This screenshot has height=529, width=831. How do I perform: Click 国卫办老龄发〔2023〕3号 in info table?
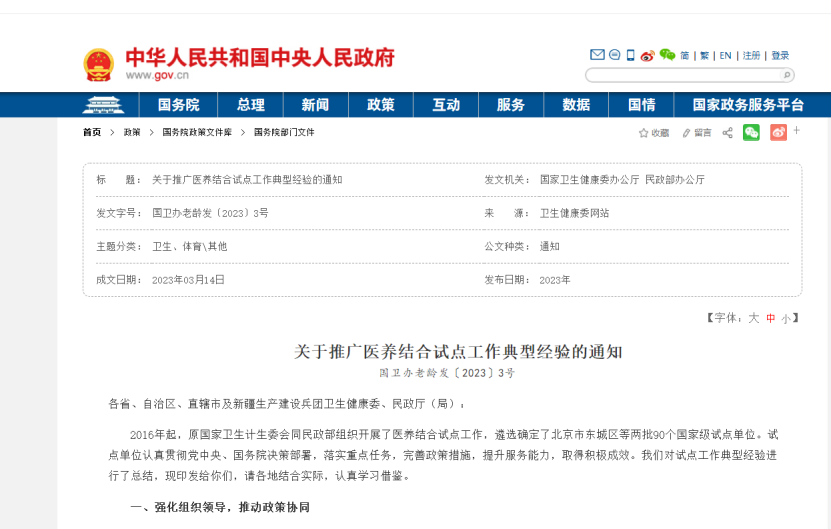pos(210,213)
